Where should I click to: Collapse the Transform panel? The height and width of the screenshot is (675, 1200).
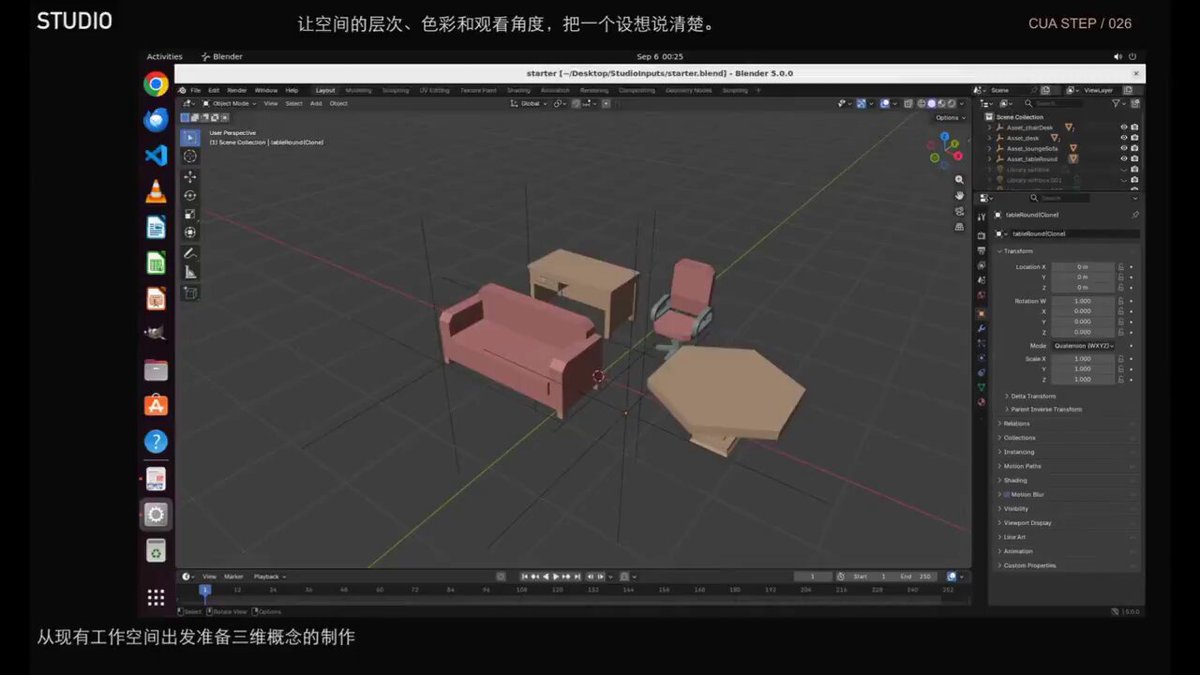pos(1019,251)
